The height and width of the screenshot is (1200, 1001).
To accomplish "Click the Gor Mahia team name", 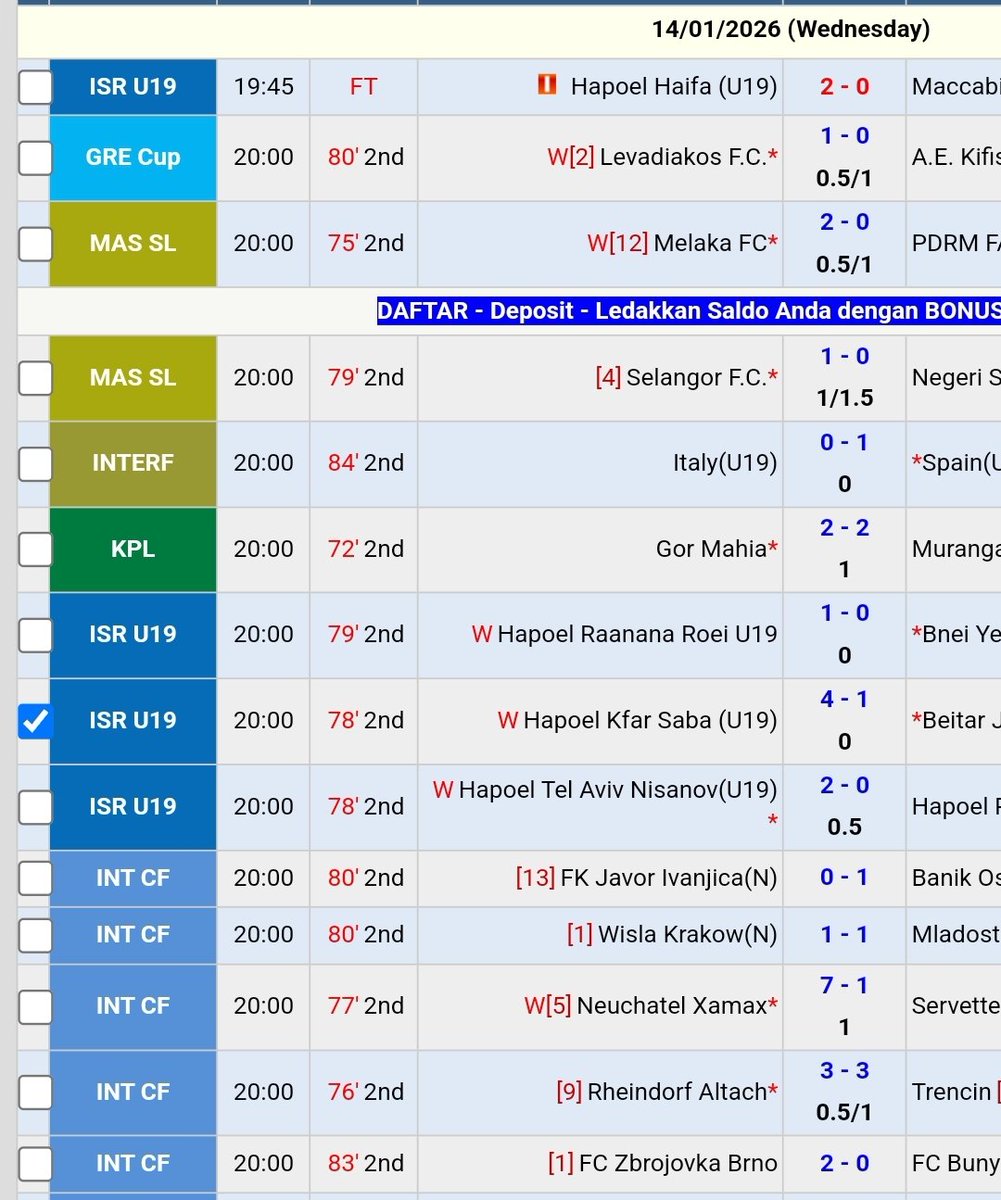I will [x=711, y=549].
